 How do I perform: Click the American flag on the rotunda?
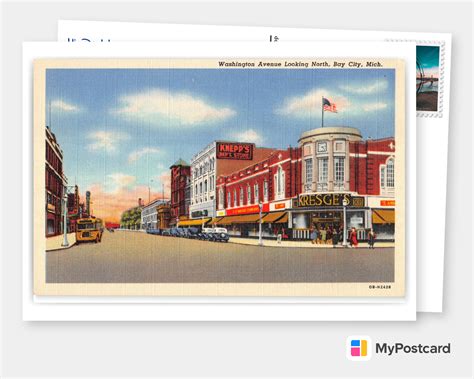tap(329, 105)
